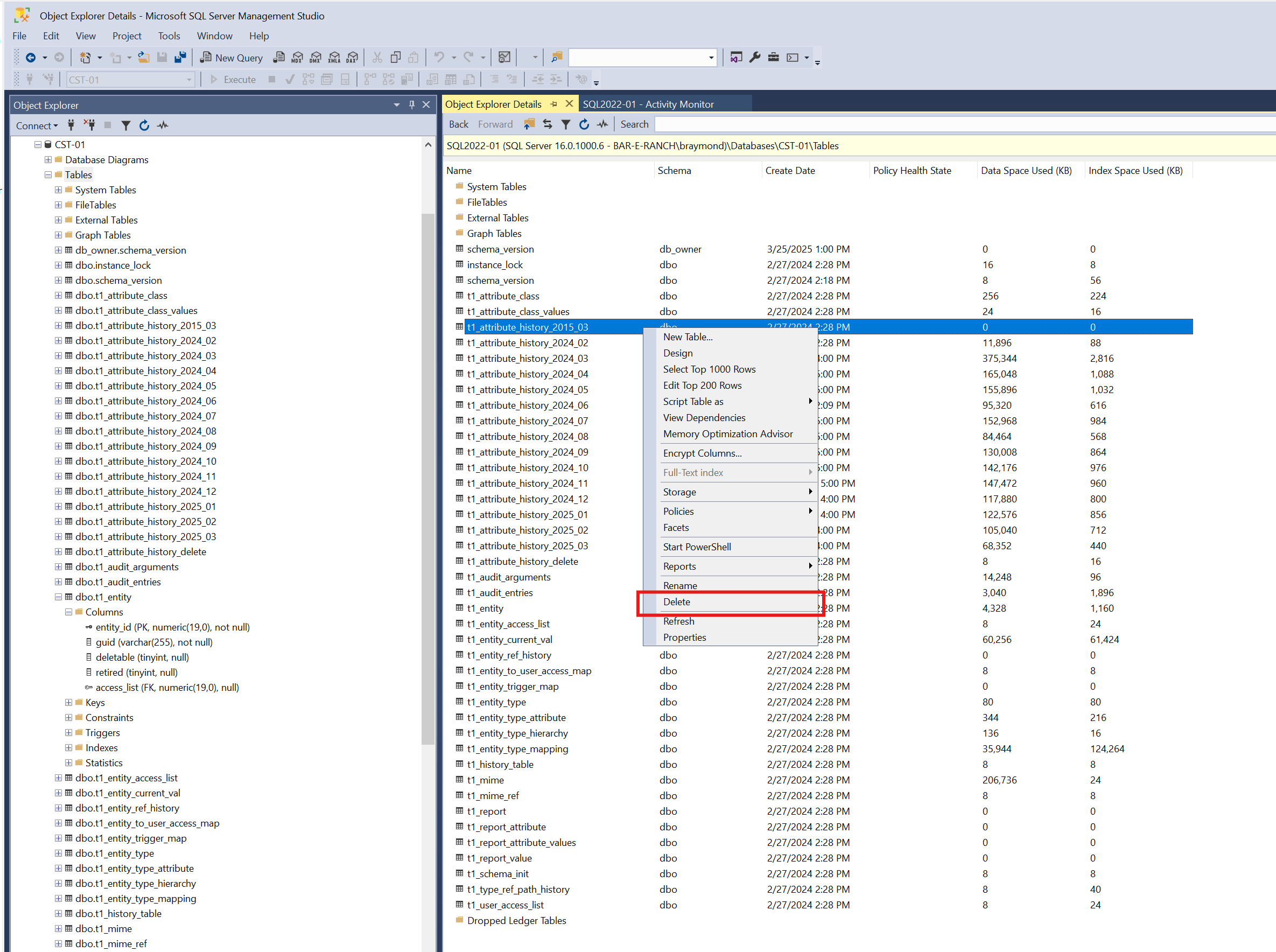Toggle the pin on Object Explorer Details tab

[553, 104]
